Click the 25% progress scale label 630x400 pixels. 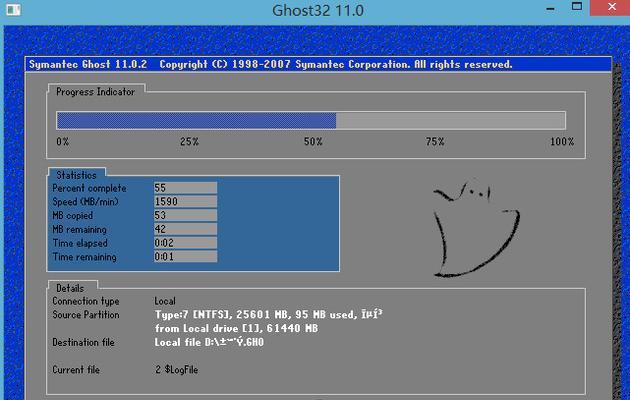(189, 141)
